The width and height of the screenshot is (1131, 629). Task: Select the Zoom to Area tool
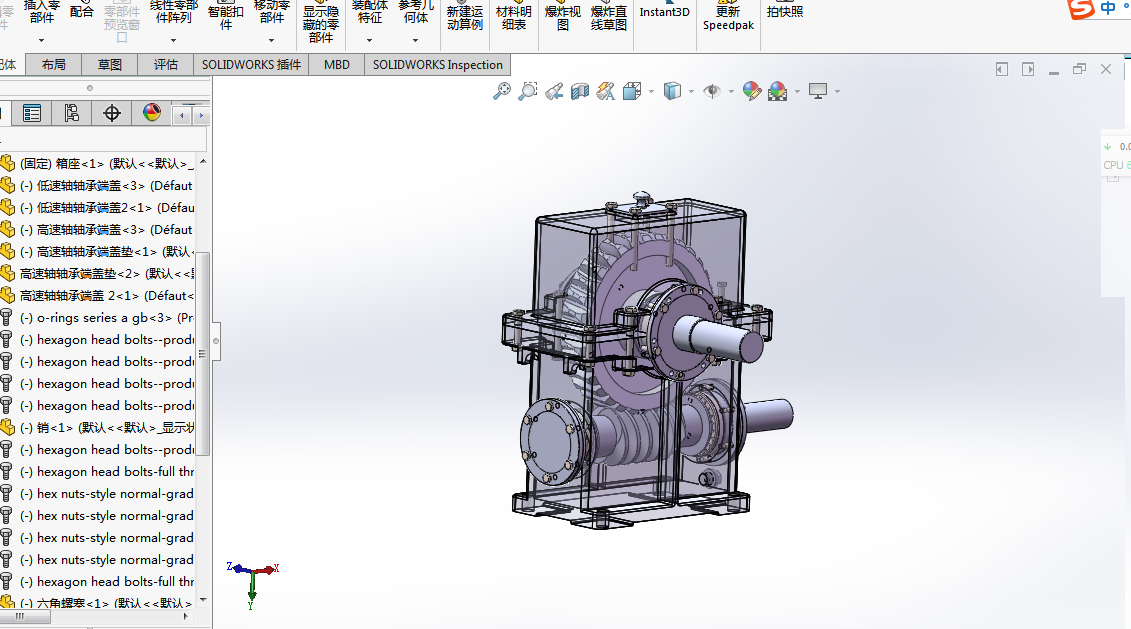tap(527, 91)
